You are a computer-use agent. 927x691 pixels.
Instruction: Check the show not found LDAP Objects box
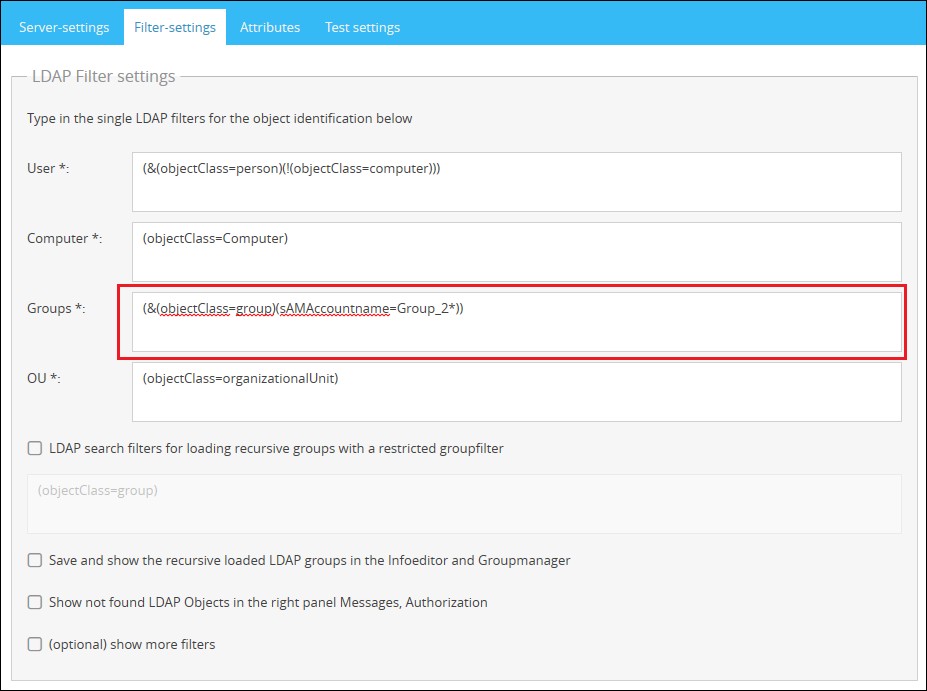[x=35, y=603]
